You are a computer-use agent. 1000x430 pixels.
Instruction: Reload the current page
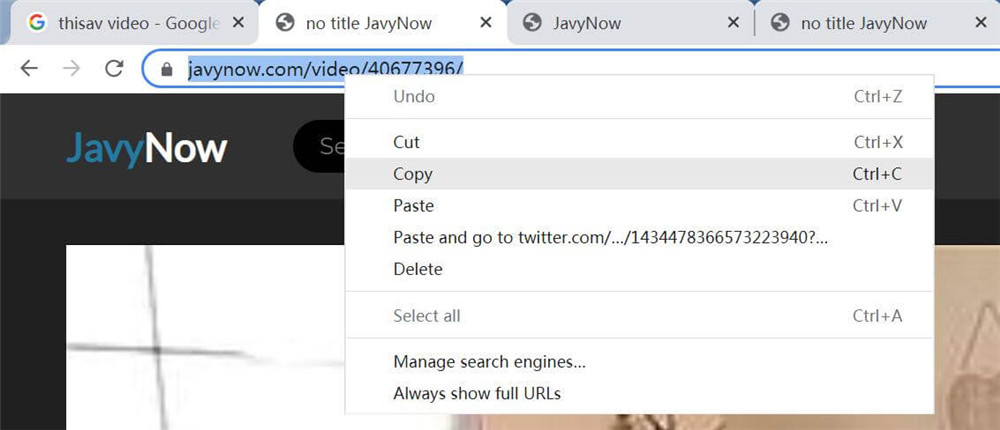[114, 68]
